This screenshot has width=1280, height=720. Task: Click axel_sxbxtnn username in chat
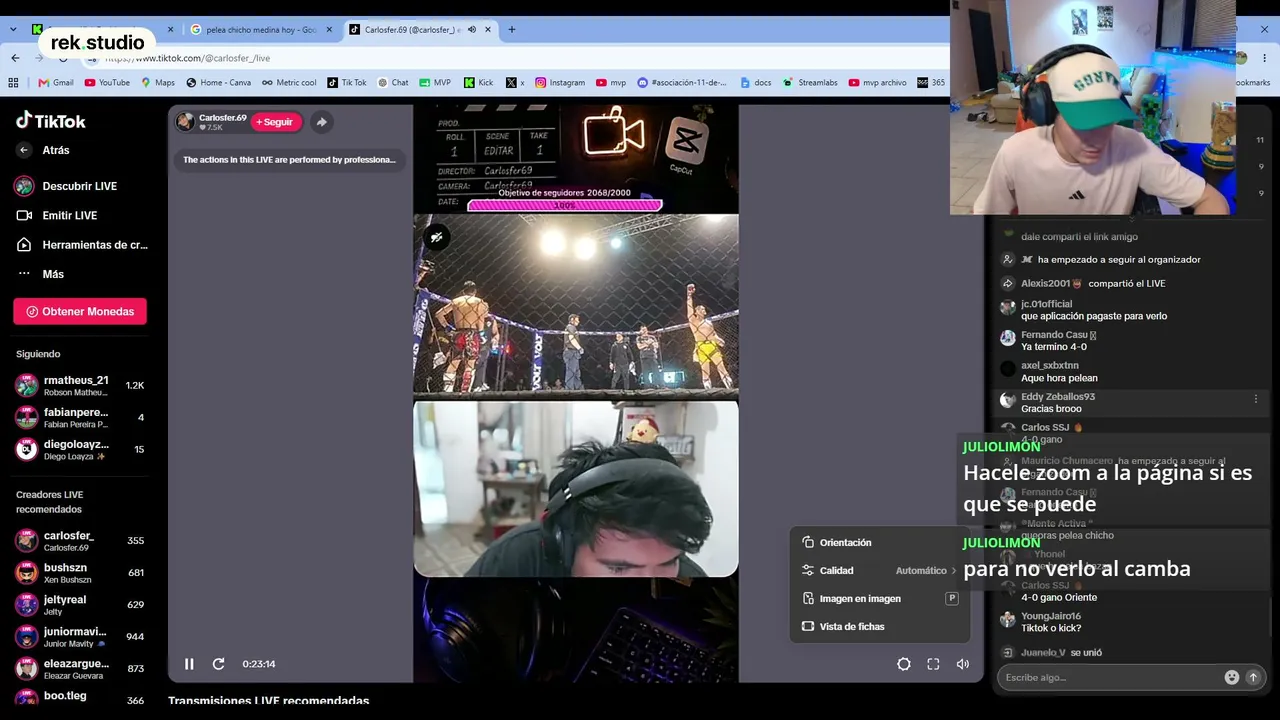pos(1050,366)
